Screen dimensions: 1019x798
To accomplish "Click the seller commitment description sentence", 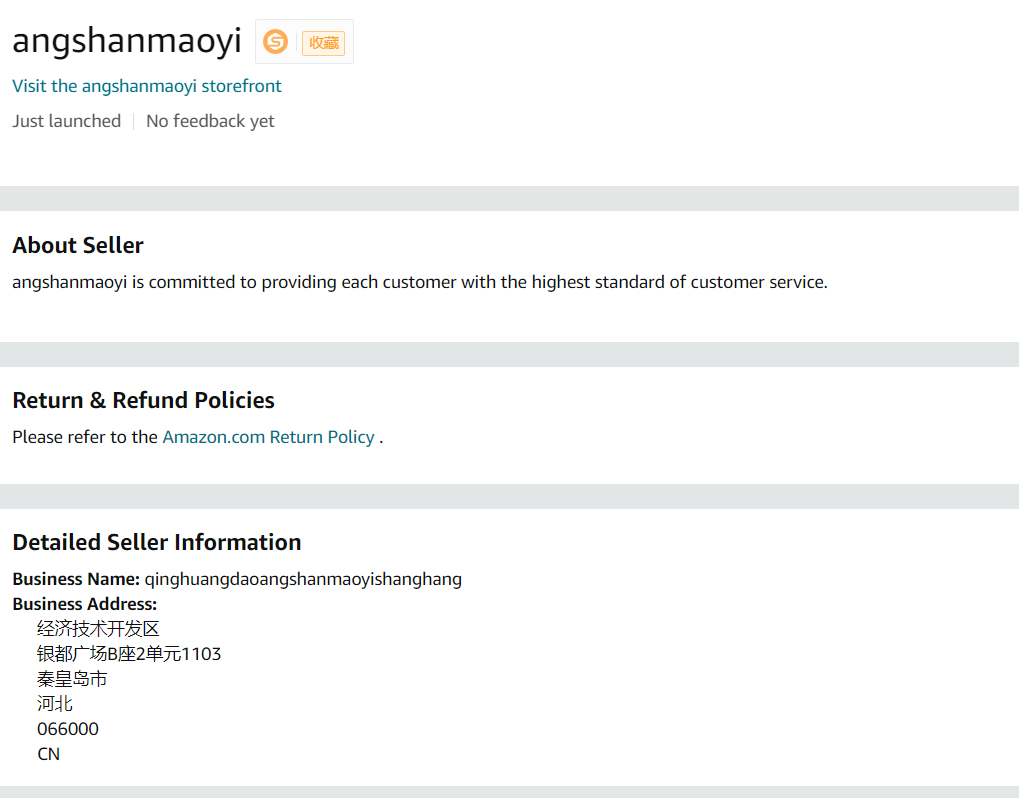I will pos(420,282).
